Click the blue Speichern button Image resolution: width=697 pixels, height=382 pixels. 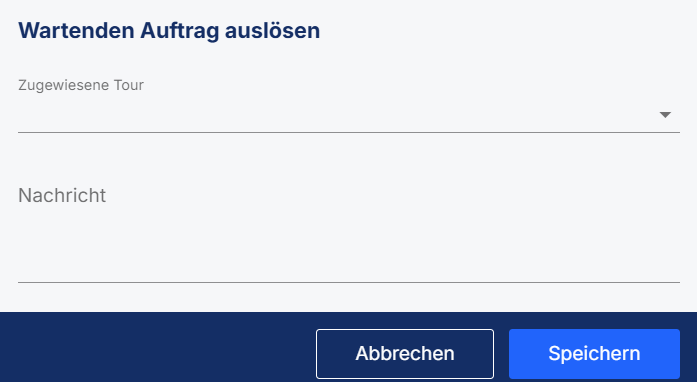coord(594,354)
